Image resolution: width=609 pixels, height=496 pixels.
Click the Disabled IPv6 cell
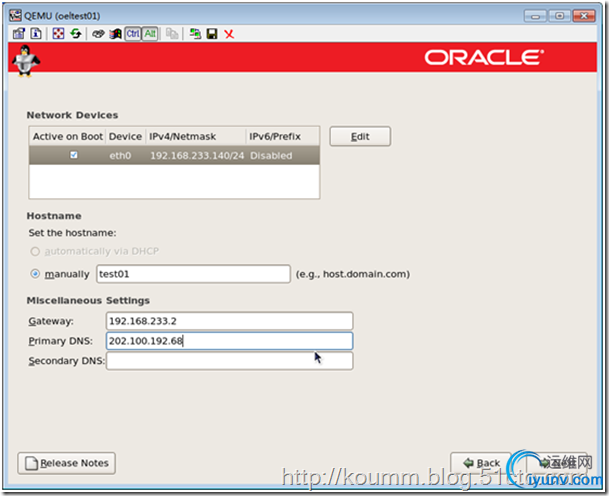pyautogui.click(x=271, y=156)
